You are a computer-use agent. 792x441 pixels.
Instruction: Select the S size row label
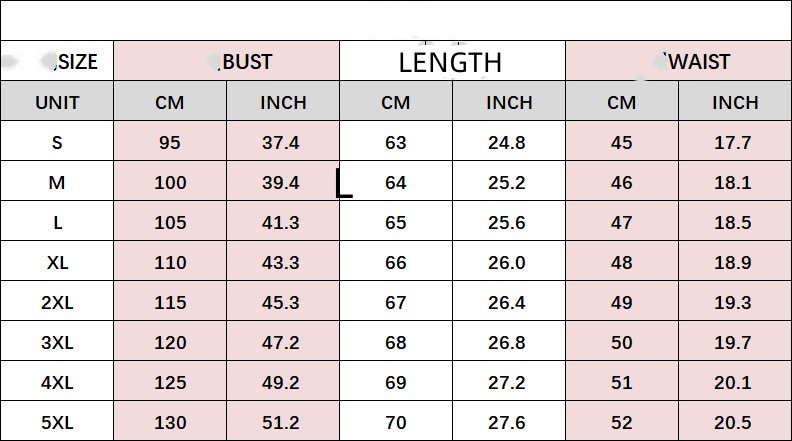(x=57, y=142)
